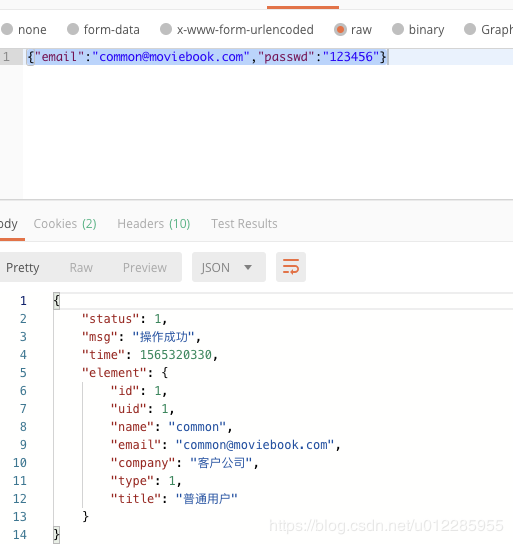
Task: Click inside the request body JSON editor line
Action: click(268, 57)
